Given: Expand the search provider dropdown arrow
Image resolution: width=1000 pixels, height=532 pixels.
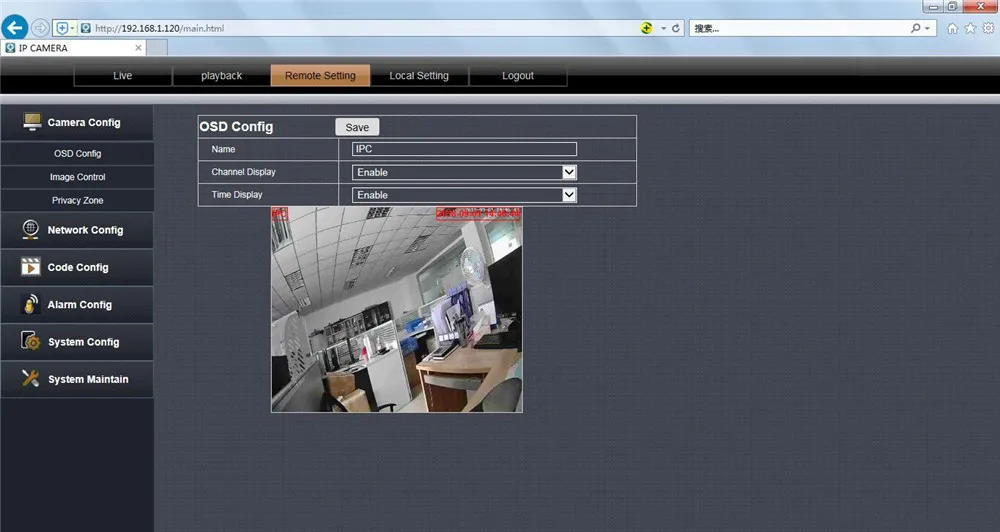Looking at the screenshot, I should tap(927, 28).
